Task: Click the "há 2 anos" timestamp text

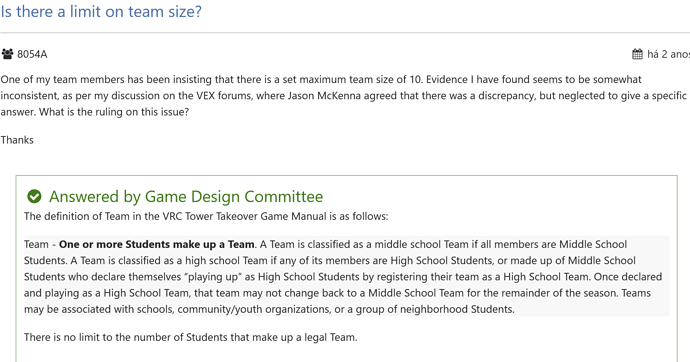Action: (x=668, y=54)
